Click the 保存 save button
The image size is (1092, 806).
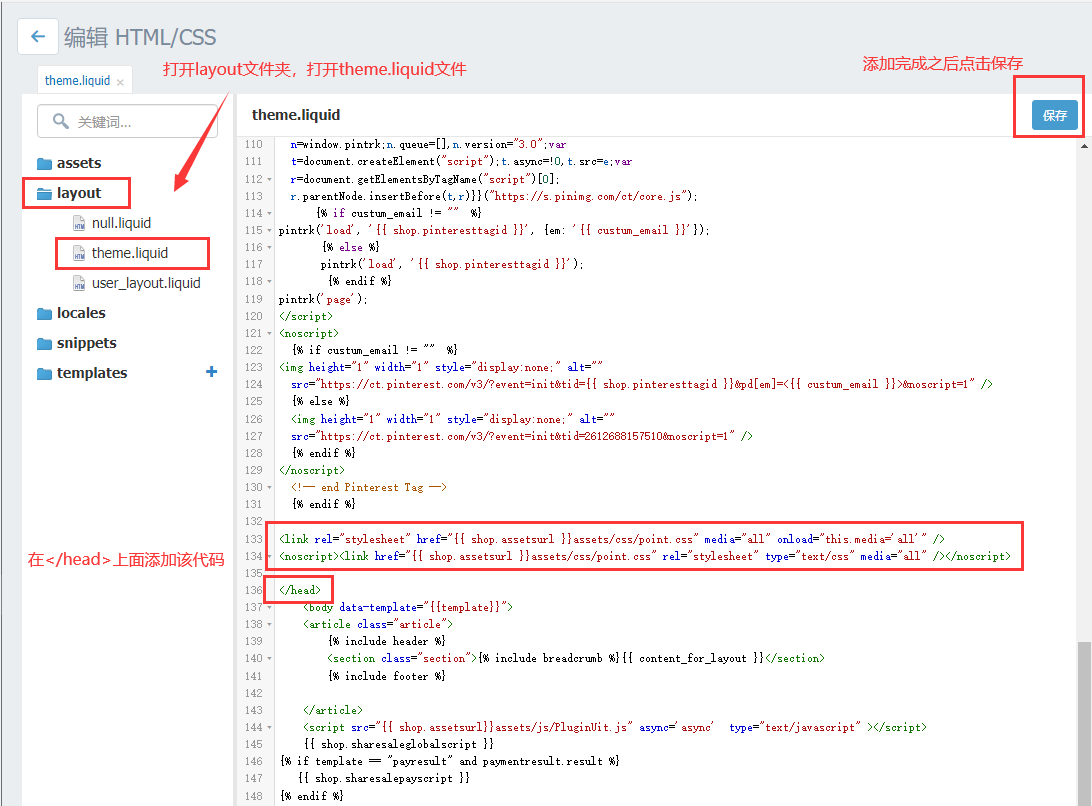pyautogui.click(x=1054, y=115)
